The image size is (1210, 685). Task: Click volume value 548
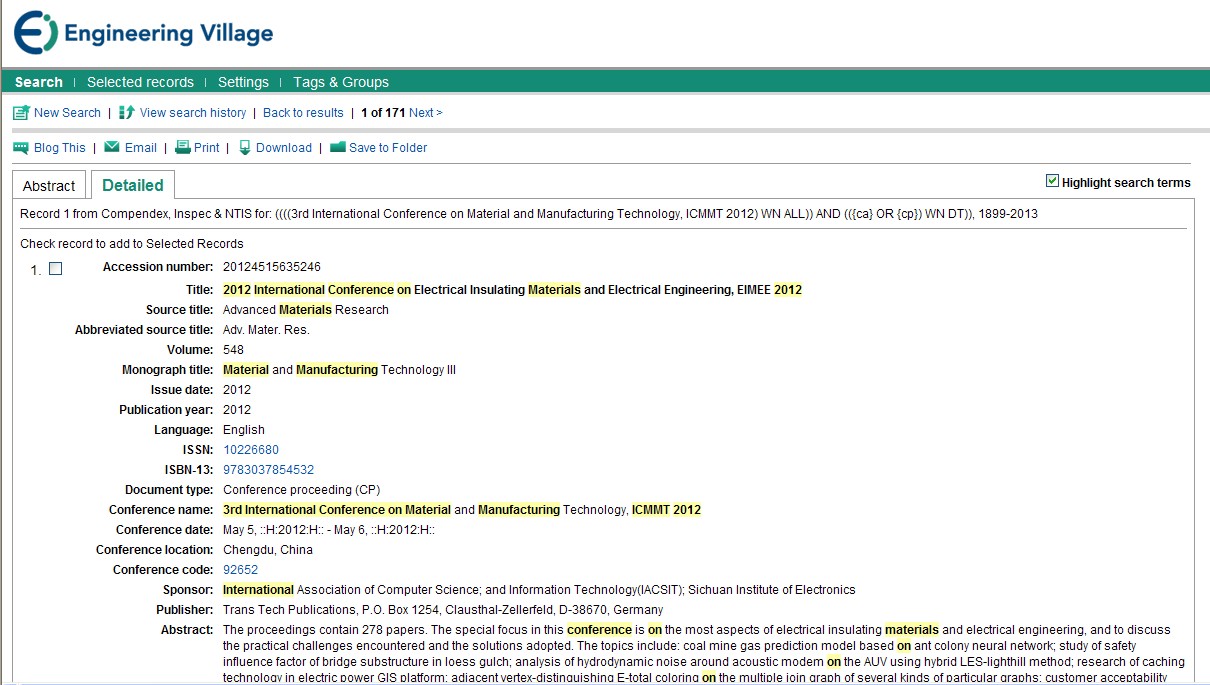[x=233, y=350]
